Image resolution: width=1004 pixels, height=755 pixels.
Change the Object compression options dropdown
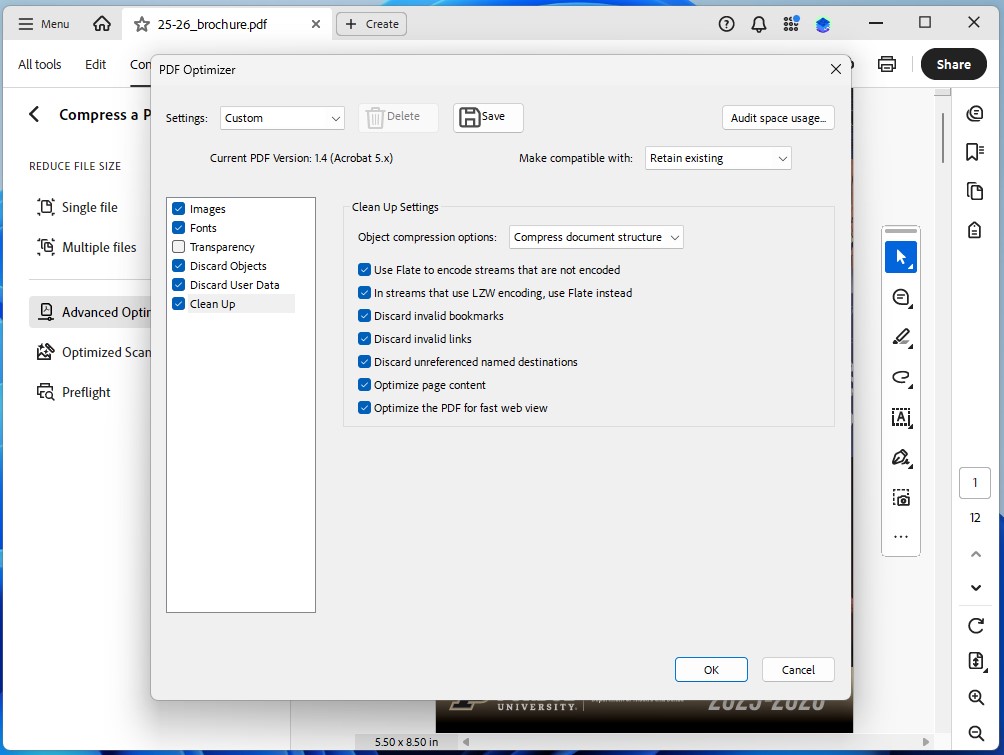[595, 237]
